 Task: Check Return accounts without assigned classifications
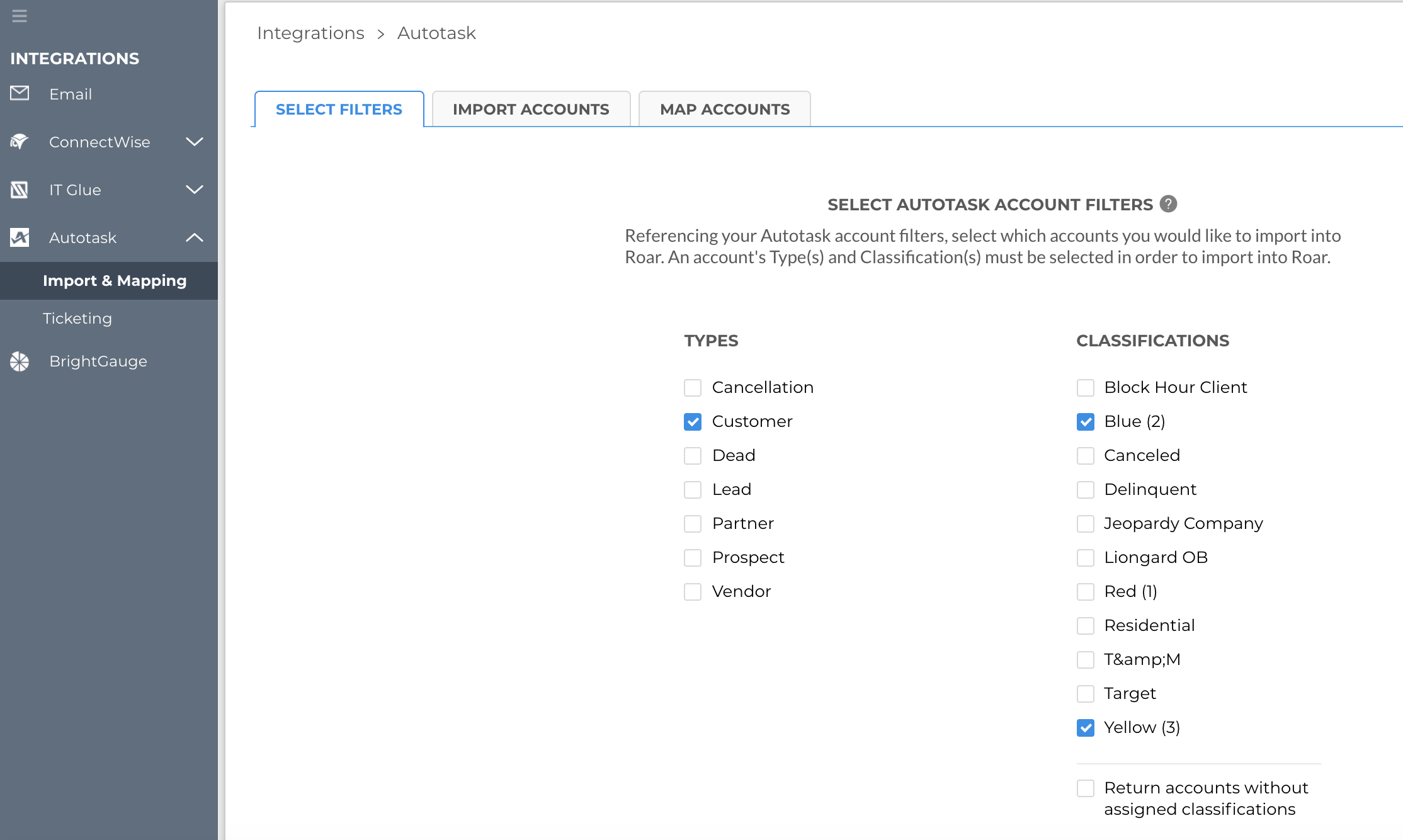tap(1085, 788)
